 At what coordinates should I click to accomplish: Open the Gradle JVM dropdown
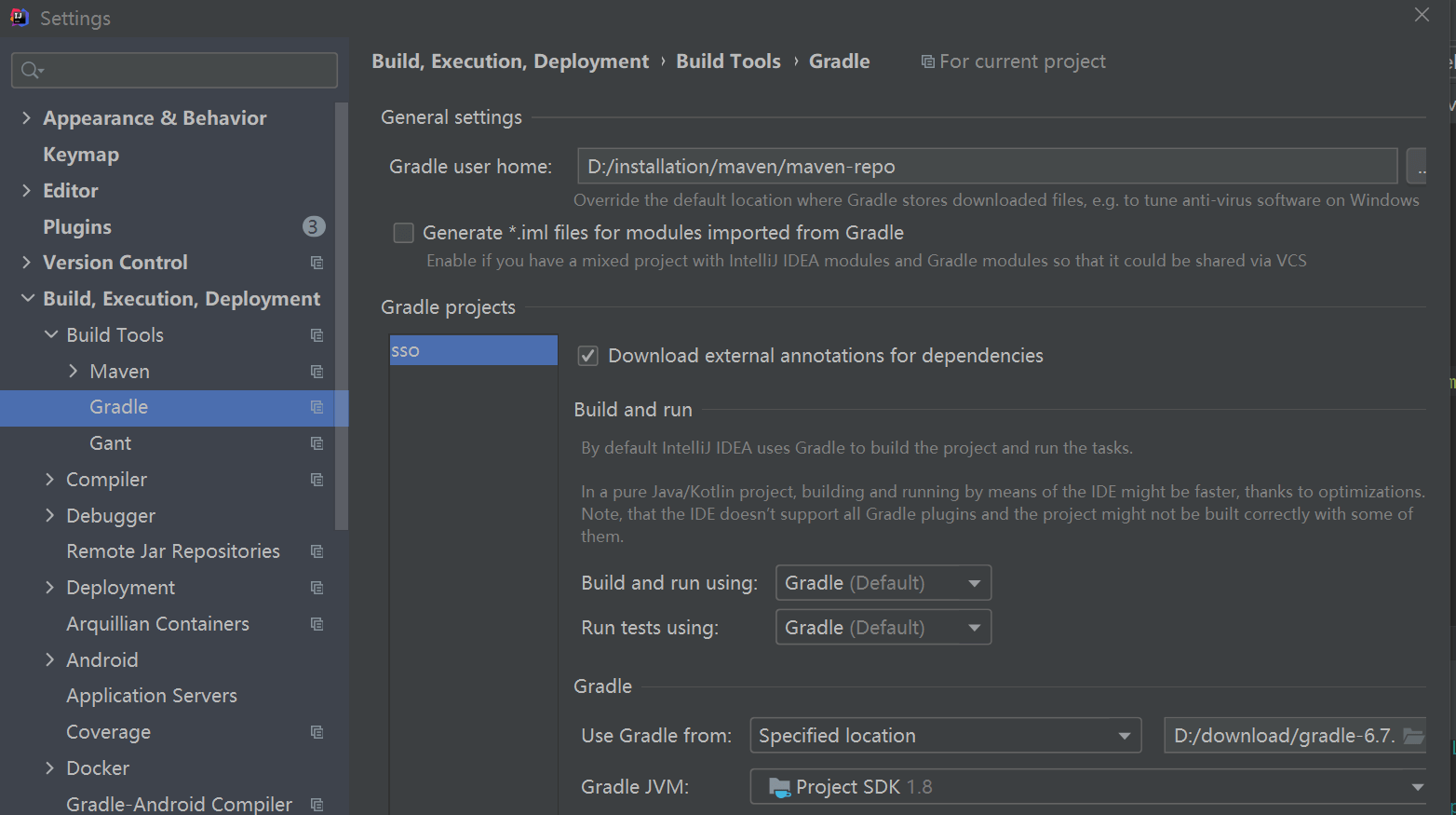[1088, 787]
